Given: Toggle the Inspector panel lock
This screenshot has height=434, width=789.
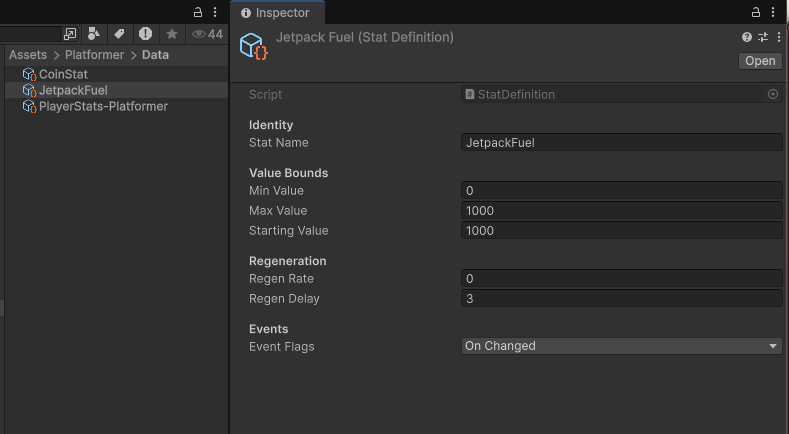Looking at the screenshot, I should coord(757,12).
